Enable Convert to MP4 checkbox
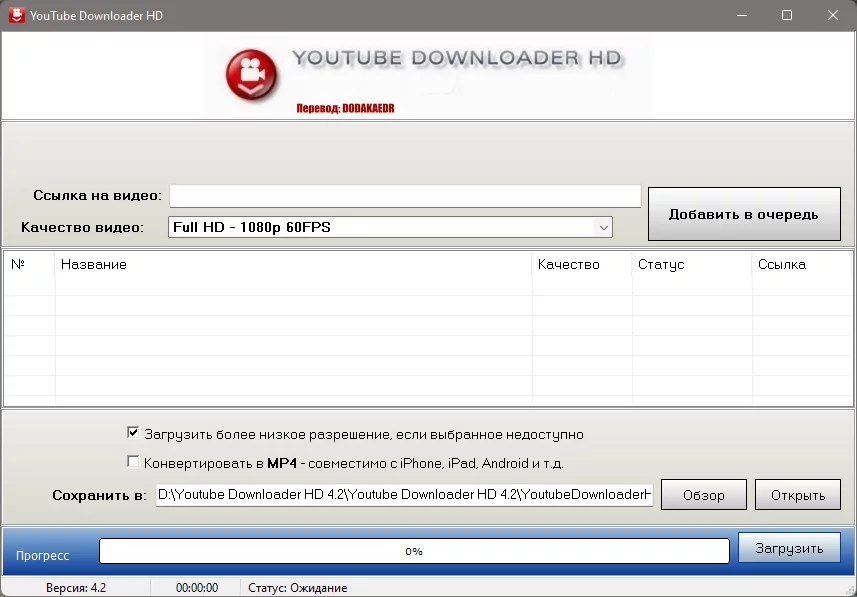 point(133,462)
